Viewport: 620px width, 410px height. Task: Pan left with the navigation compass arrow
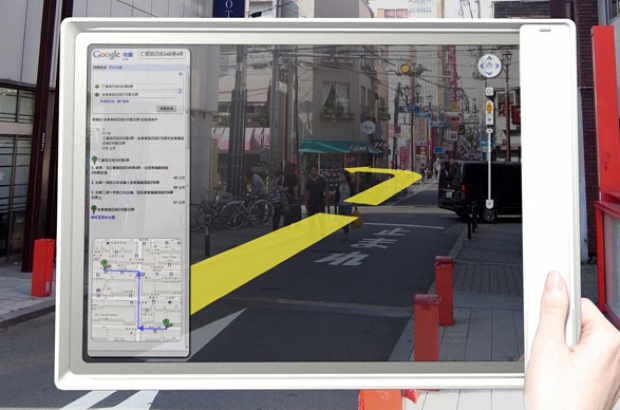coord(480,66)
